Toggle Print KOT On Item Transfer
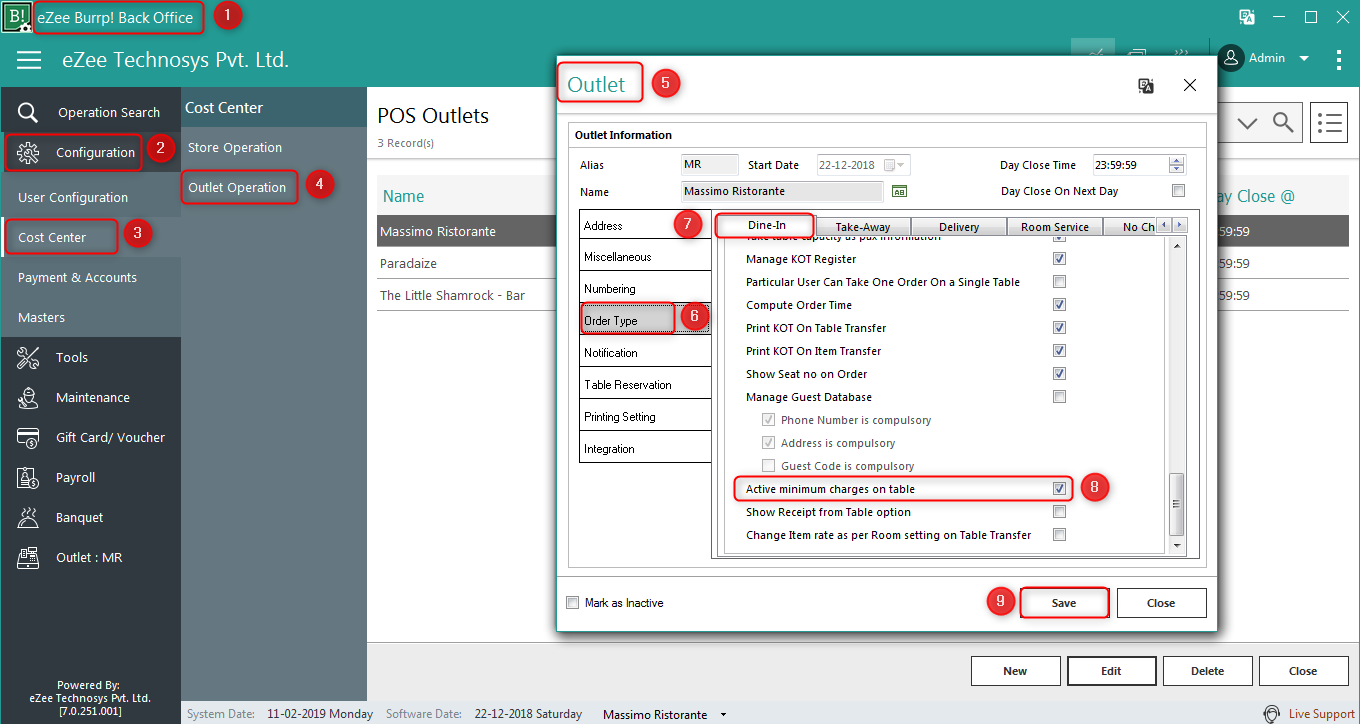The height and width of the screenshot is (724, 1360). (1059, 351)
